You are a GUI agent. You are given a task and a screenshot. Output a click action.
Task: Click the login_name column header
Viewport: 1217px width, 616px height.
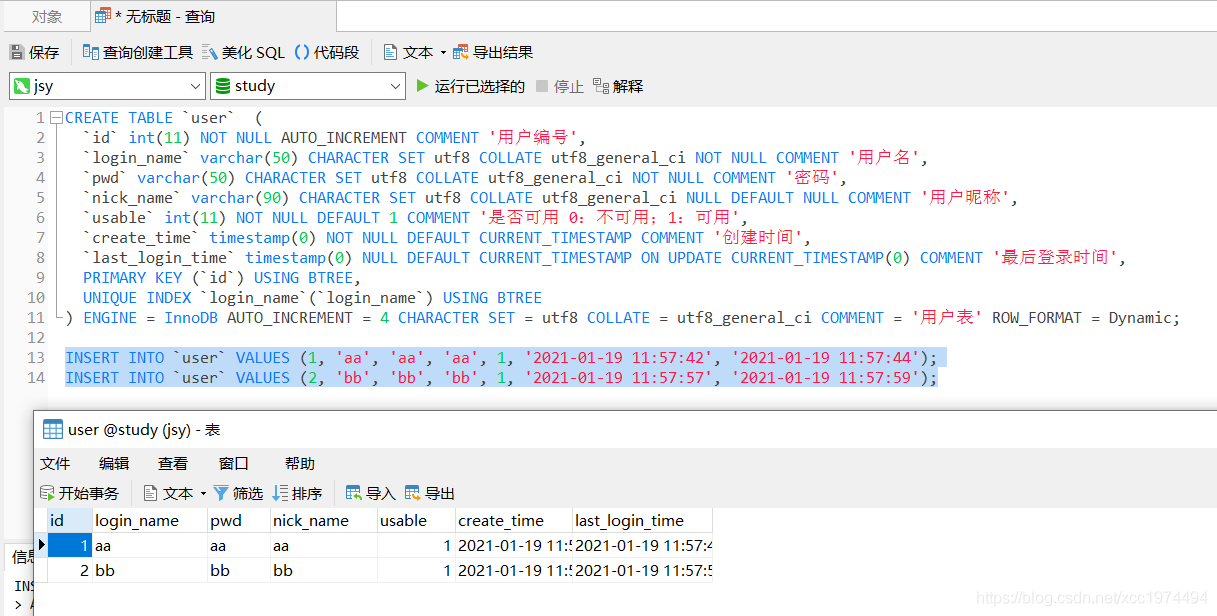tap(150, 520)
